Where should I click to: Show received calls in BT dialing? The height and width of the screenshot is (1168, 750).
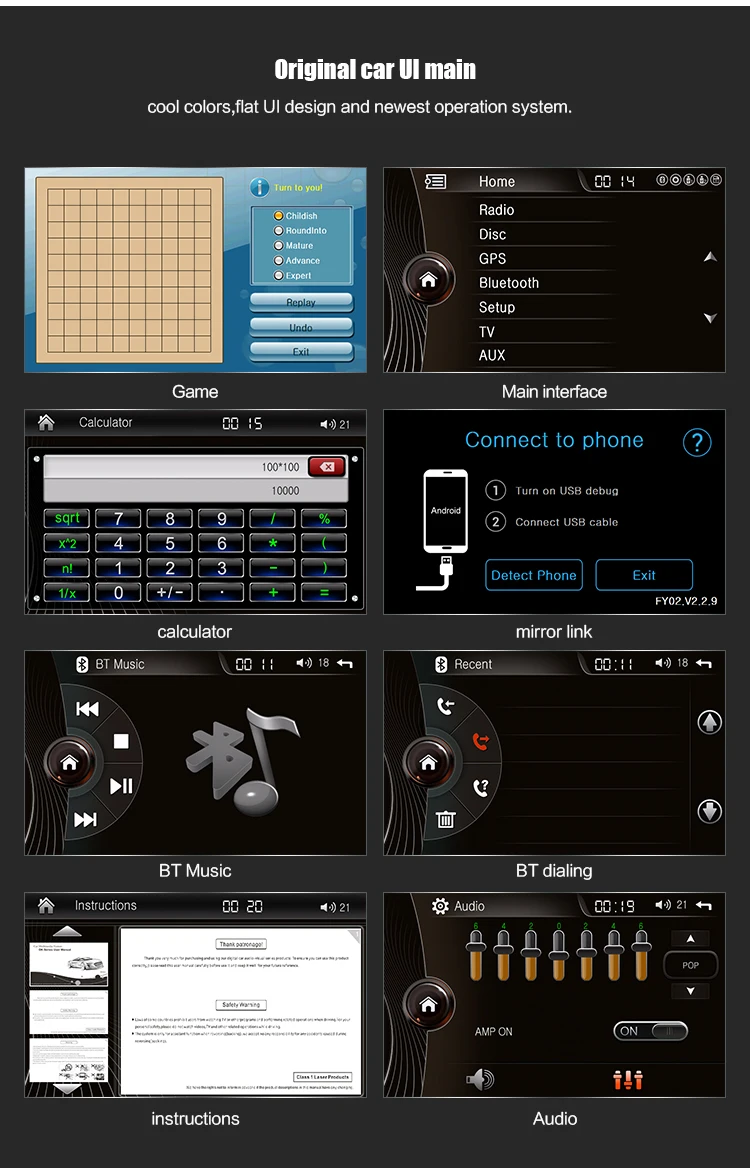pyautogui.click(x=445, y=705)
